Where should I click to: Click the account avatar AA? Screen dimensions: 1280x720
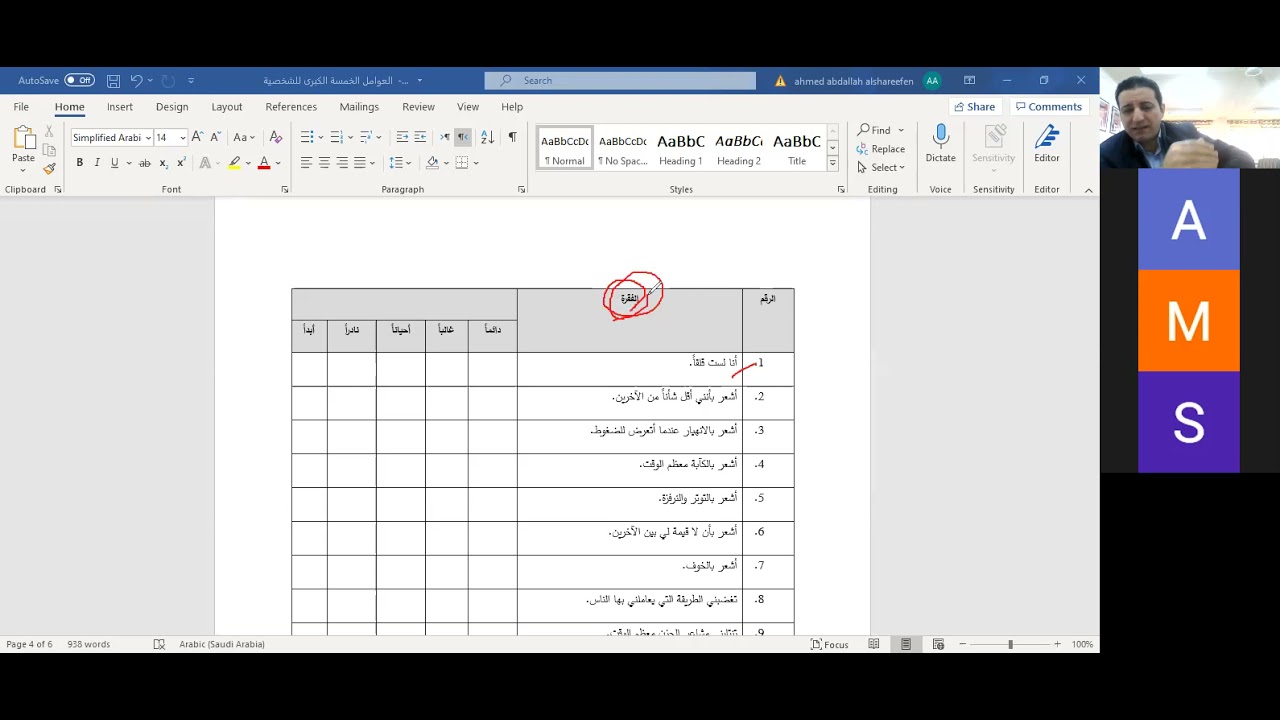click(932, 81)
